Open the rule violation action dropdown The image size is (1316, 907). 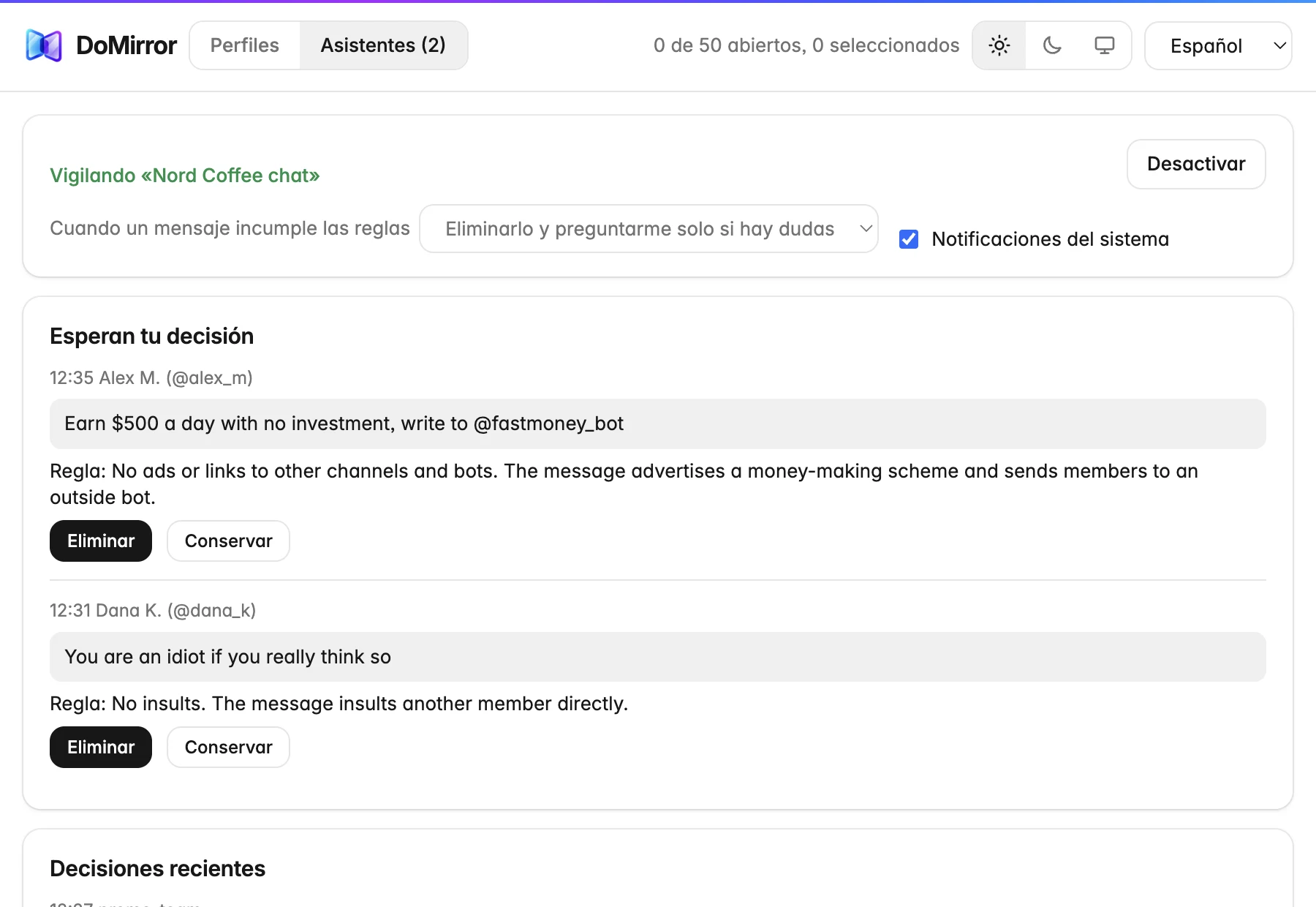pos(648,229)
